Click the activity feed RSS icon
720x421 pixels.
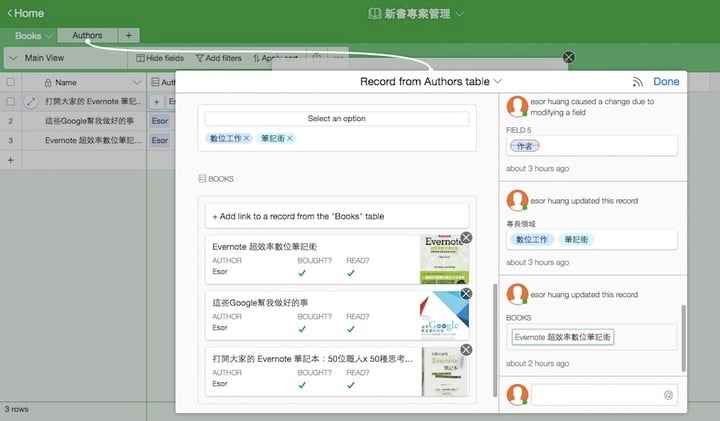(637, 82)
